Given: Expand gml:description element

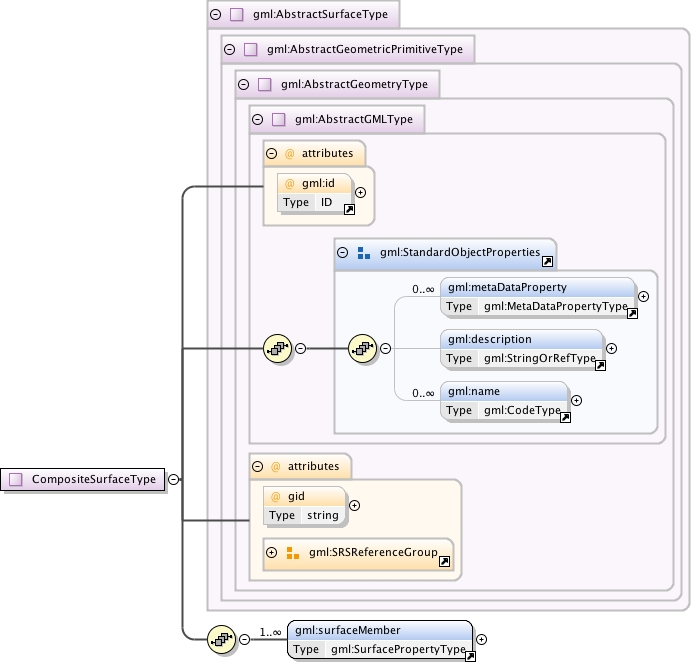Looking at the screenshot, I should [x=611, y=349].
